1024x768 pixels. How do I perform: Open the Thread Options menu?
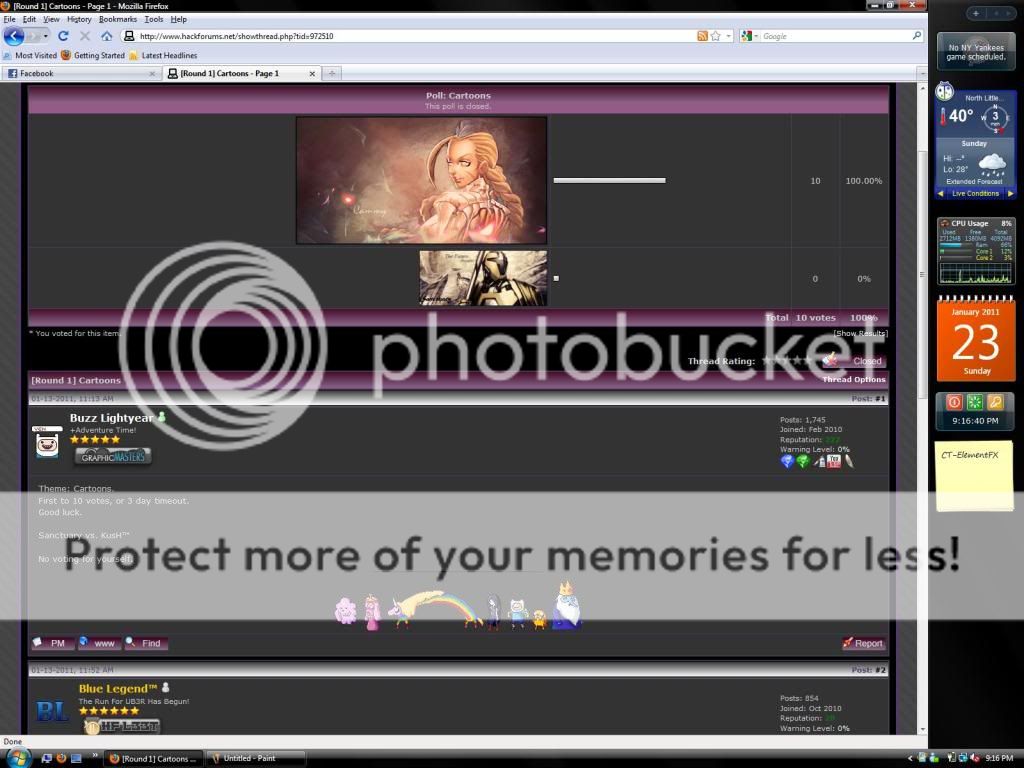click(x=854, y=379)
